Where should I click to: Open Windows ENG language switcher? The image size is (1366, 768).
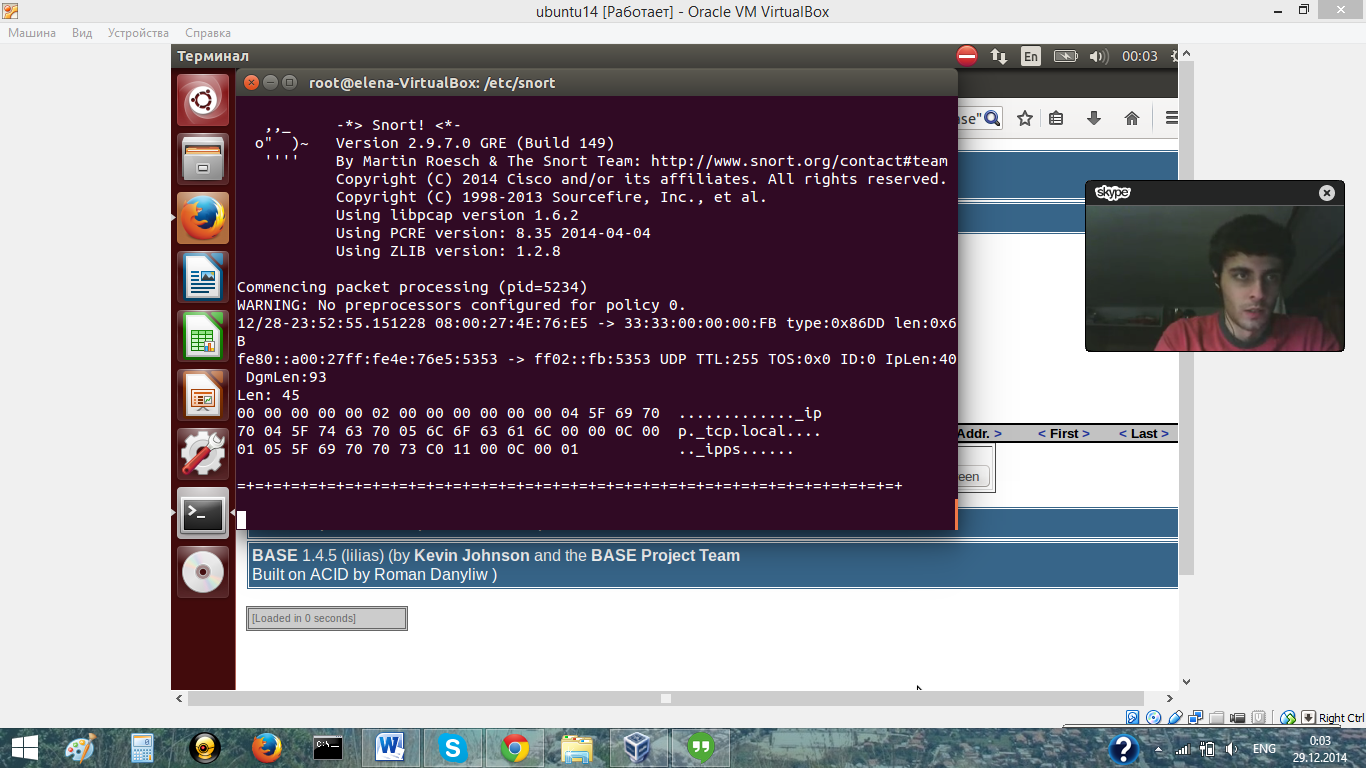pyautogui.click(x=1264, y=749)
